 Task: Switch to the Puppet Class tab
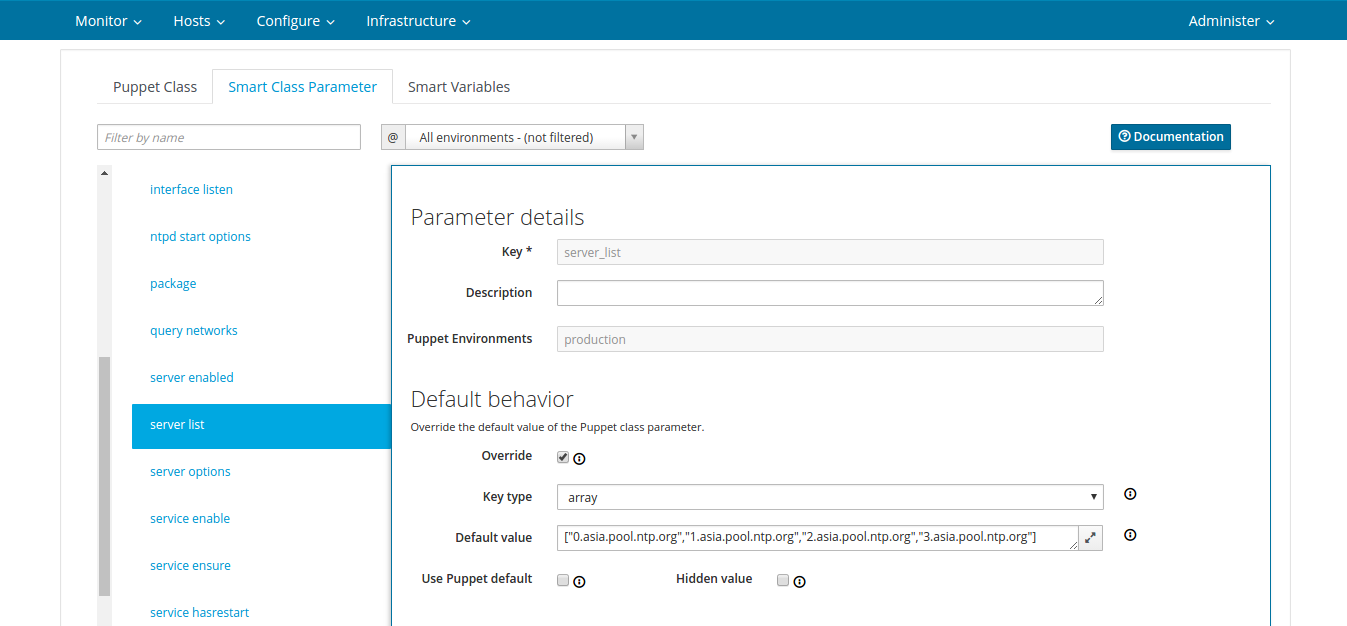click(x=155, y=87)
